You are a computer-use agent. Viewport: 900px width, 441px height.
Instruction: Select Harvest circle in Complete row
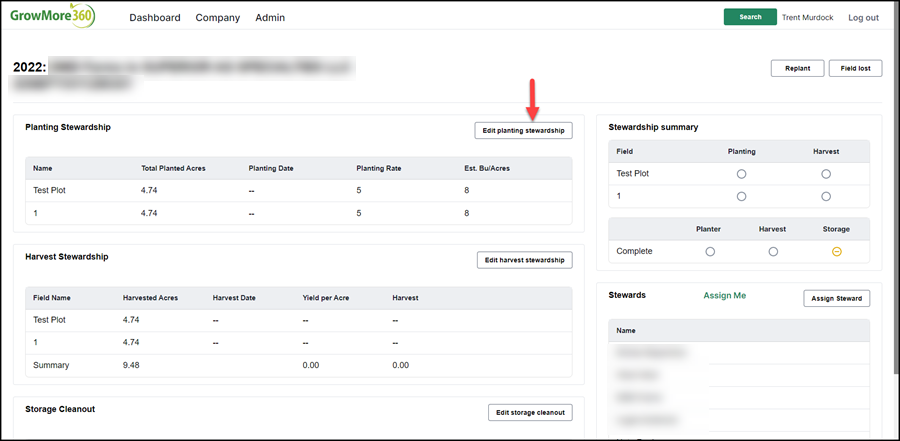773,252
